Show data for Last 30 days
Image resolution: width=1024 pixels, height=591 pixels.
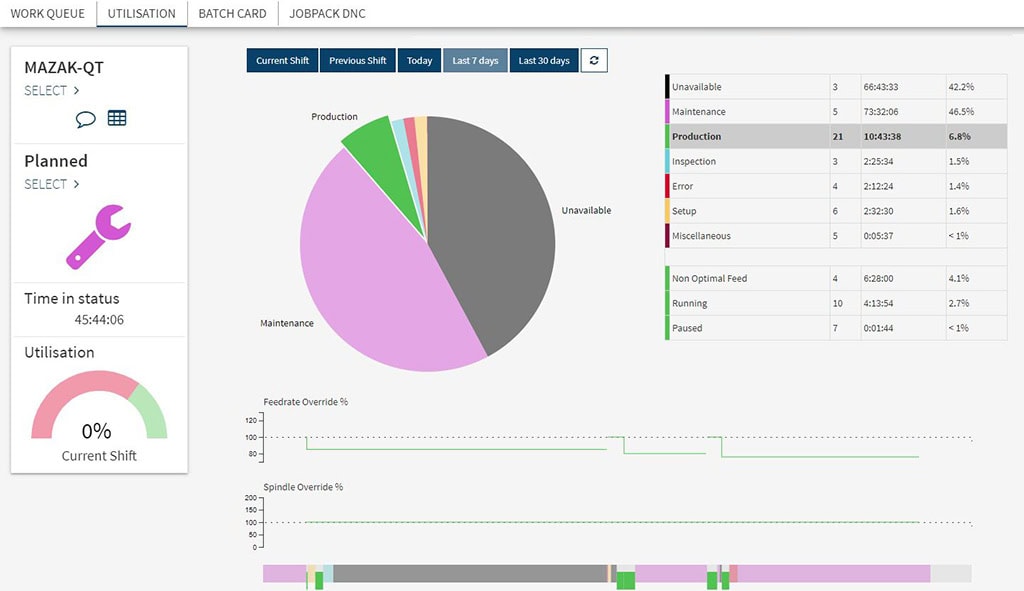544,61
